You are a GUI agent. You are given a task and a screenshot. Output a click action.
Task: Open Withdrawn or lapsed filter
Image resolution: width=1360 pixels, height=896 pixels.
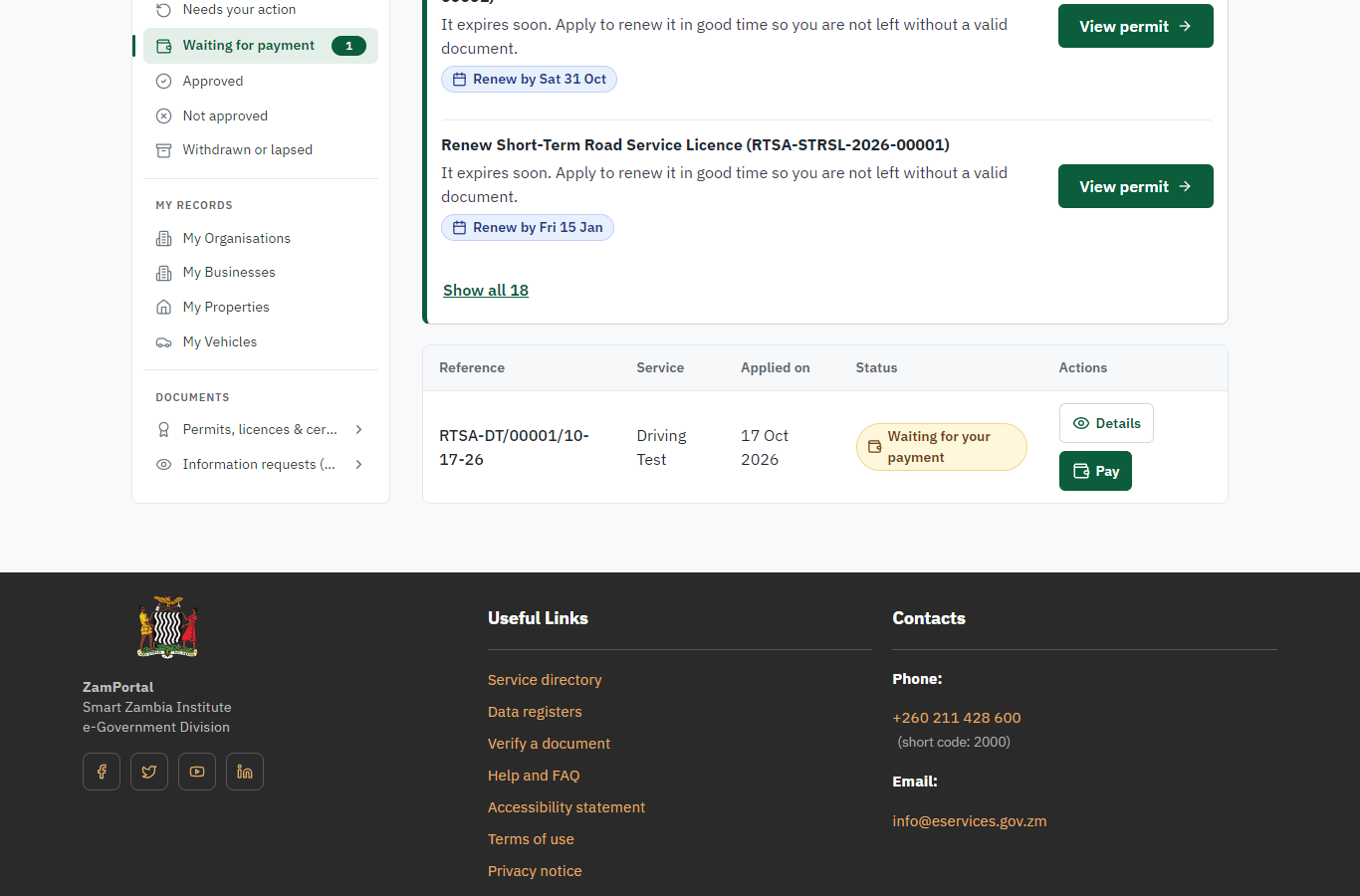pyautogui.click(x=261, y=150)
